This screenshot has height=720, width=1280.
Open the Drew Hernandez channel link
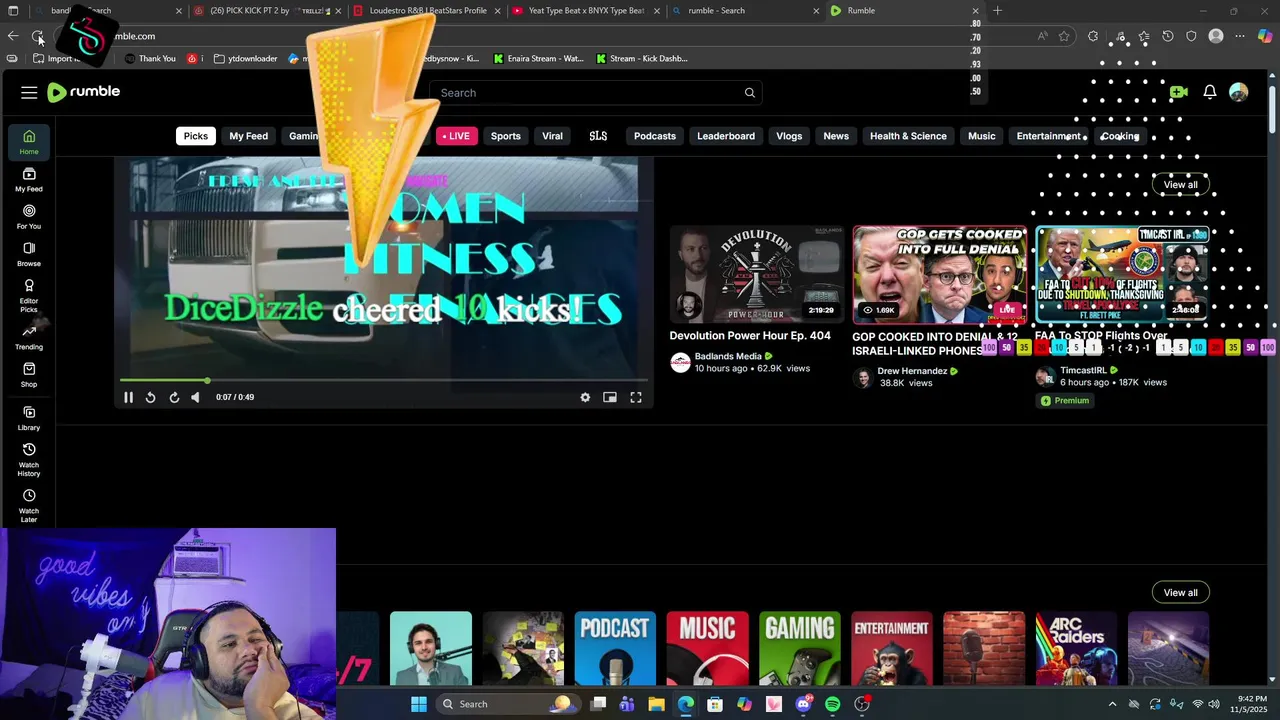(912, 371)
